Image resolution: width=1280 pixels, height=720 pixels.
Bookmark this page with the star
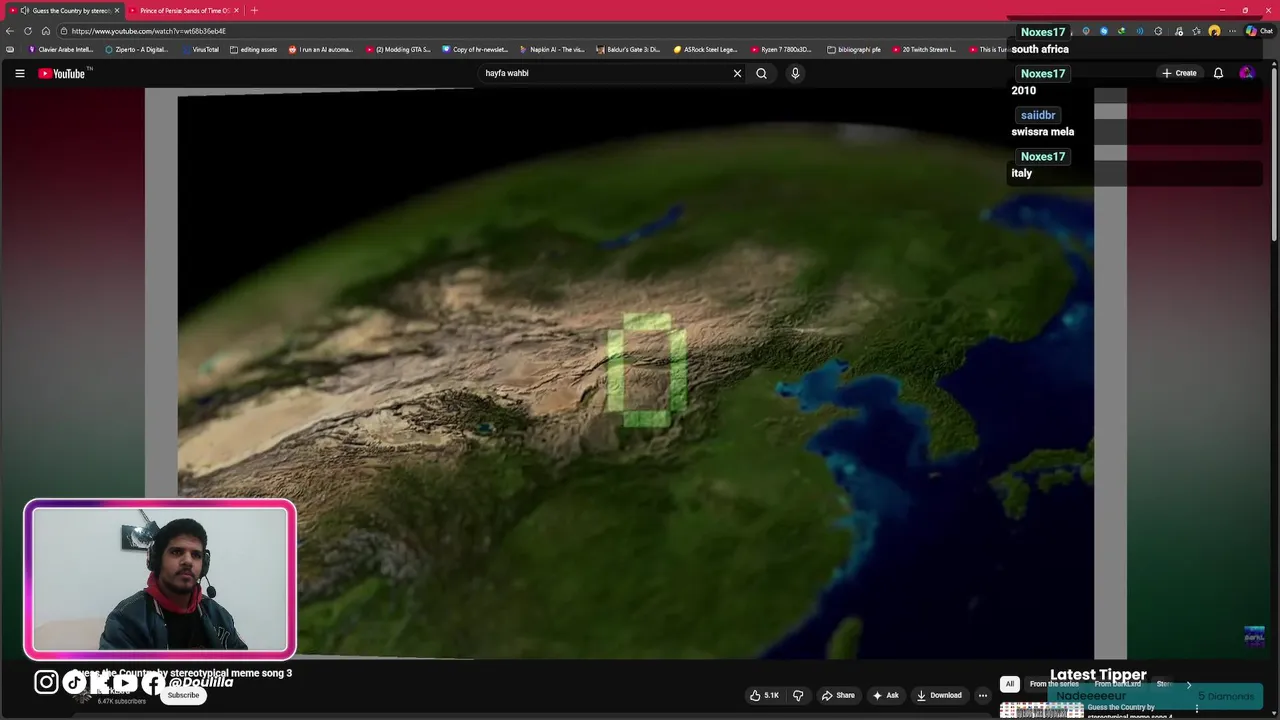click(1196, 31)
